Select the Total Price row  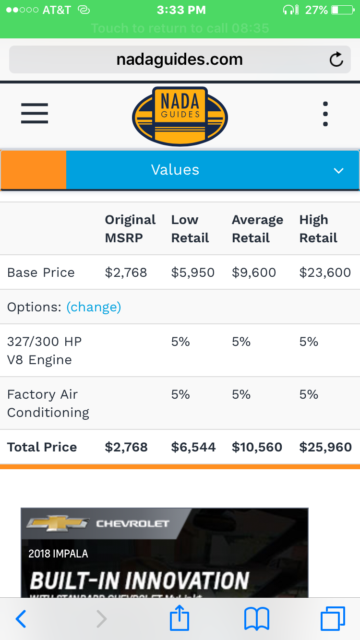click(180, 447)
